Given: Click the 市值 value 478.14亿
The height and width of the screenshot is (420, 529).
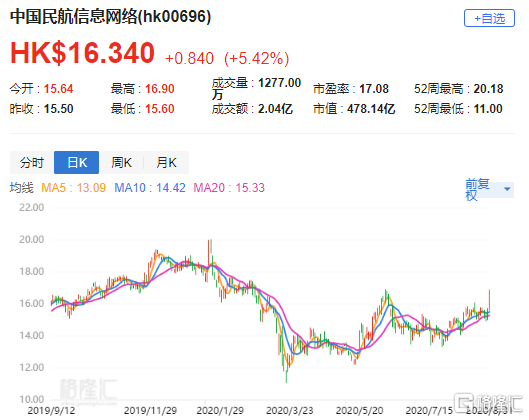Looking at the screenshot, I should [371, 109].
